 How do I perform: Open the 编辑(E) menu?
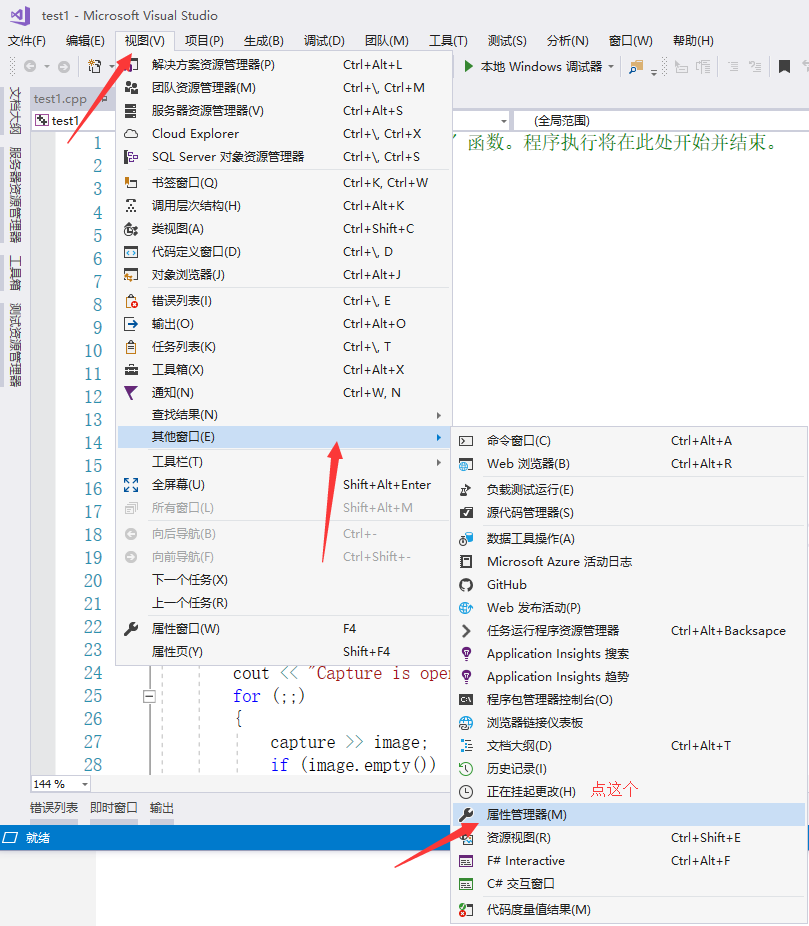point(85,41)
